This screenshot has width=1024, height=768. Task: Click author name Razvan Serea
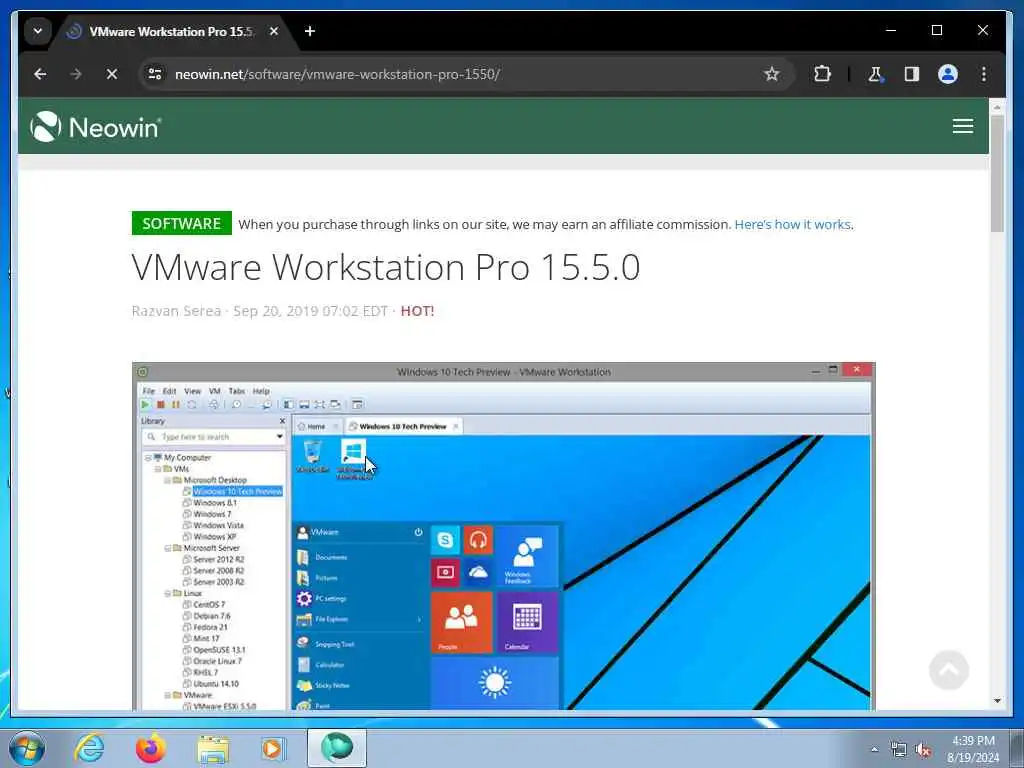point(176,311)
